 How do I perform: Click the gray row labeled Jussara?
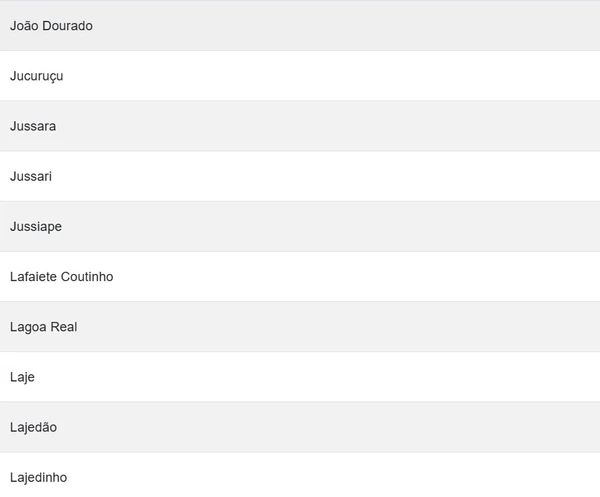click(x=300, y=126)
